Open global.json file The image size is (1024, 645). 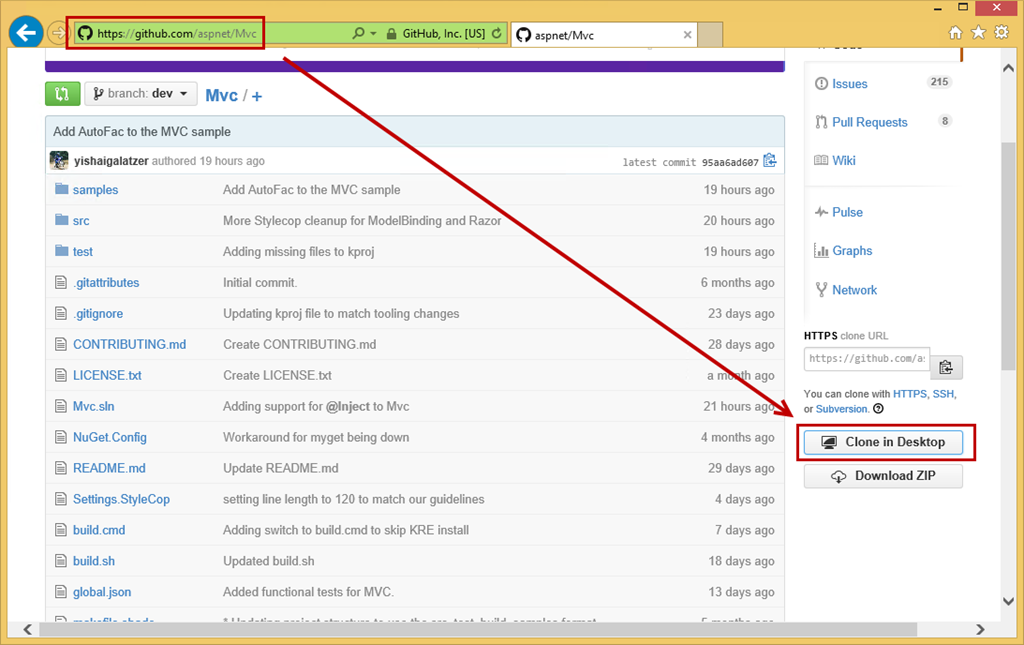102,592
